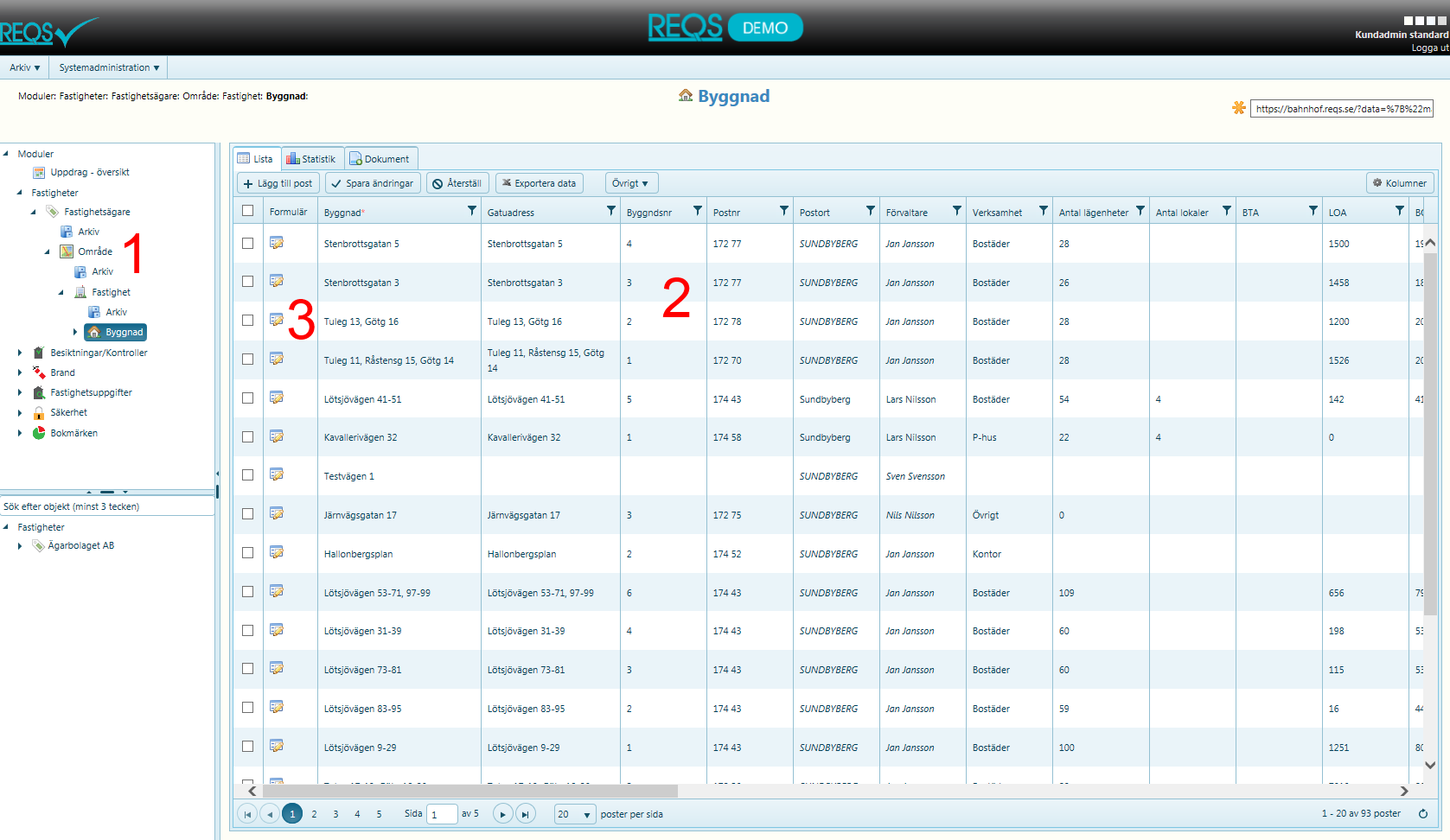Image resolution: width=1450 pixels, height=840 pixels.
Task: Check the Tuleg 13, Götg 16 checkbox
Action: [x=248, y=321]
